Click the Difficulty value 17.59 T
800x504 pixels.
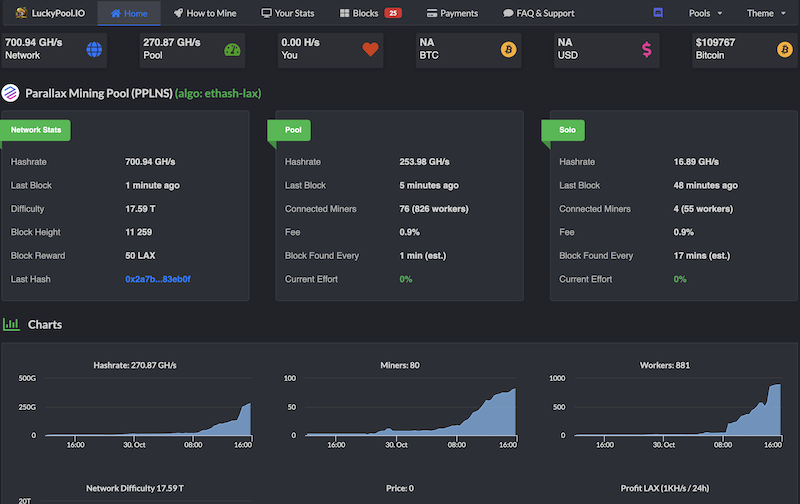tap(140, 209)
